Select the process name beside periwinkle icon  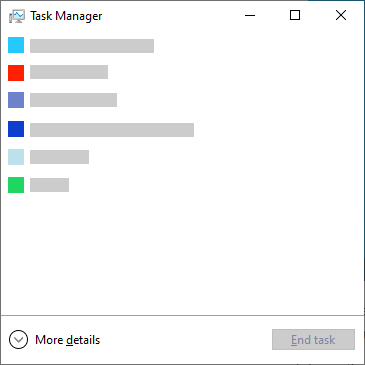pos(73,100)
